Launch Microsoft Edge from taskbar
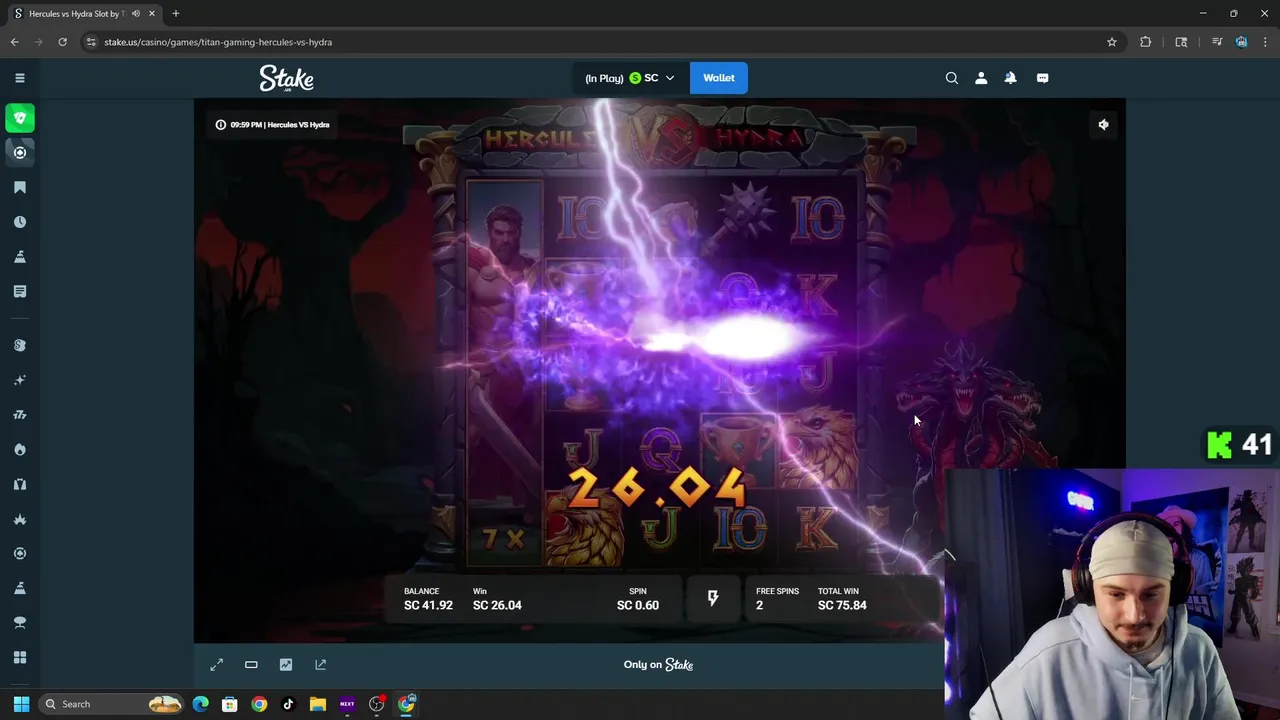 [x=200, y=704]
